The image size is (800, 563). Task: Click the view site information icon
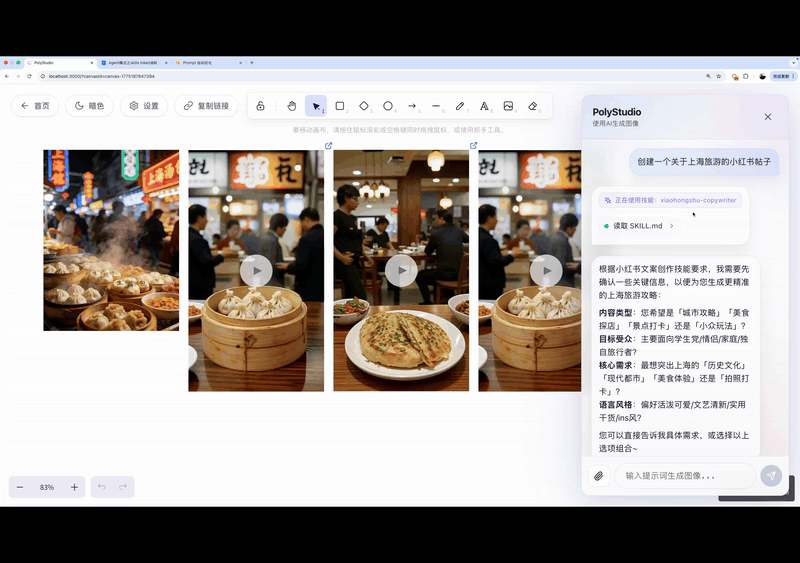point(43,76)
